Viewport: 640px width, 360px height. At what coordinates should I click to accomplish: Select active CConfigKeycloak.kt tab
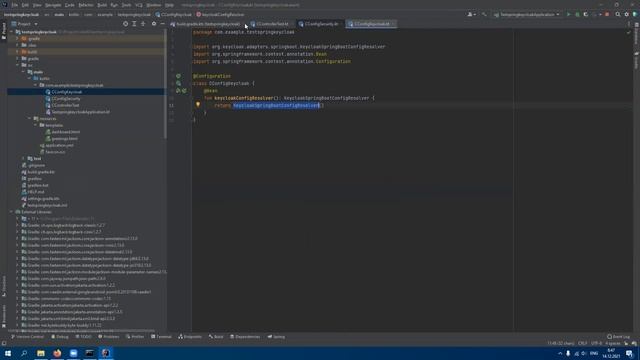tap(371, 24)
